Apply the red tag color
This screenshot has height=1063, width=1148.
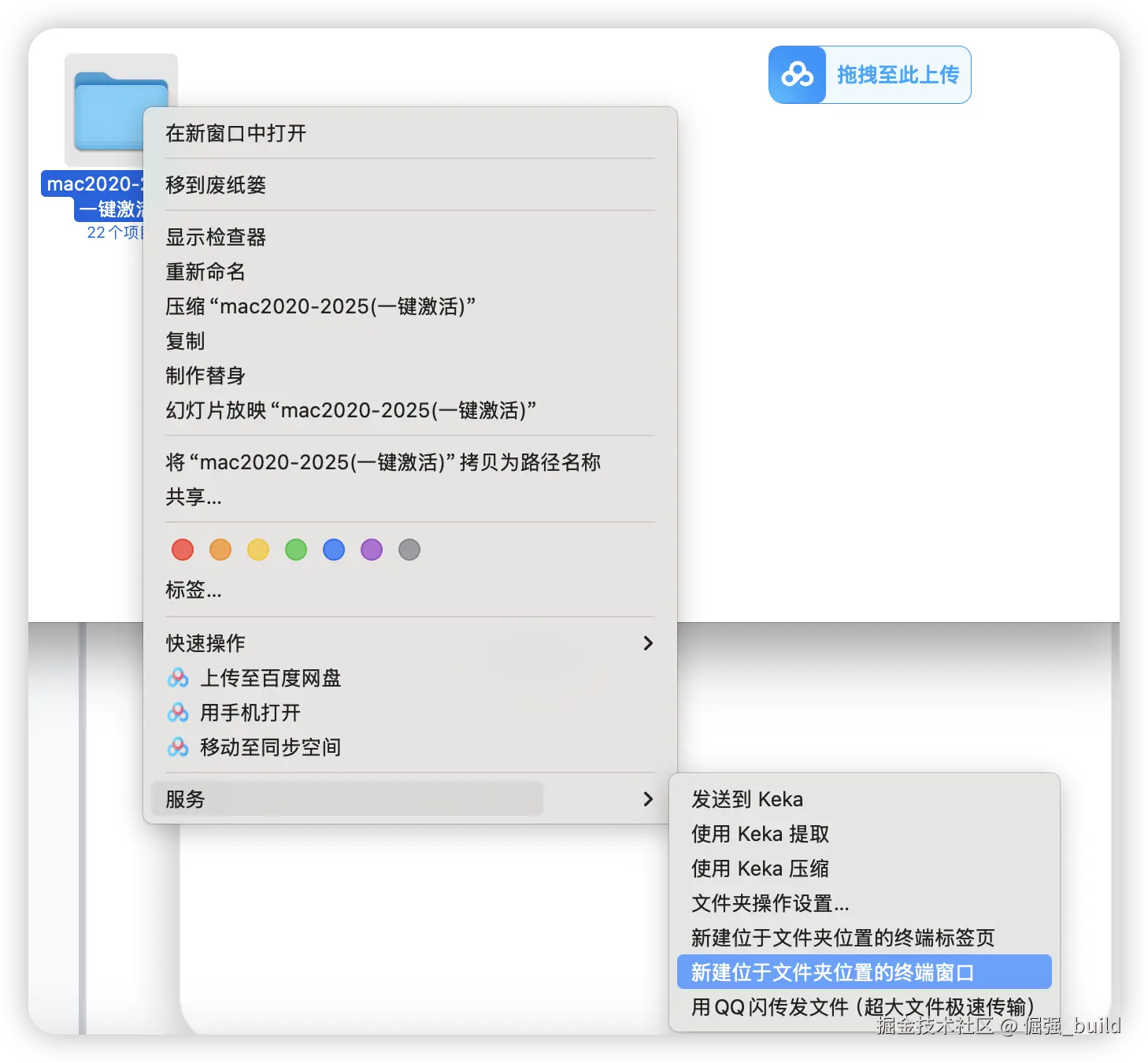coord(183,550)
